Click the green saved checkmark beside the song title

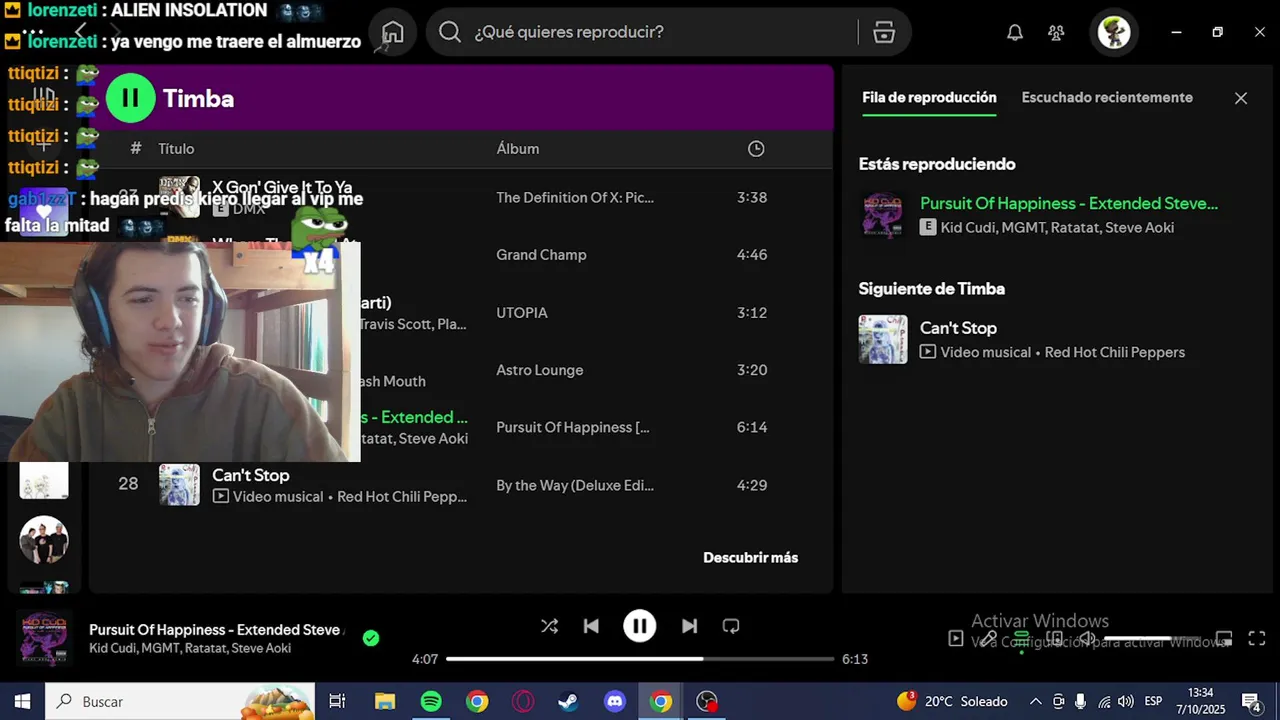[371, 638]
